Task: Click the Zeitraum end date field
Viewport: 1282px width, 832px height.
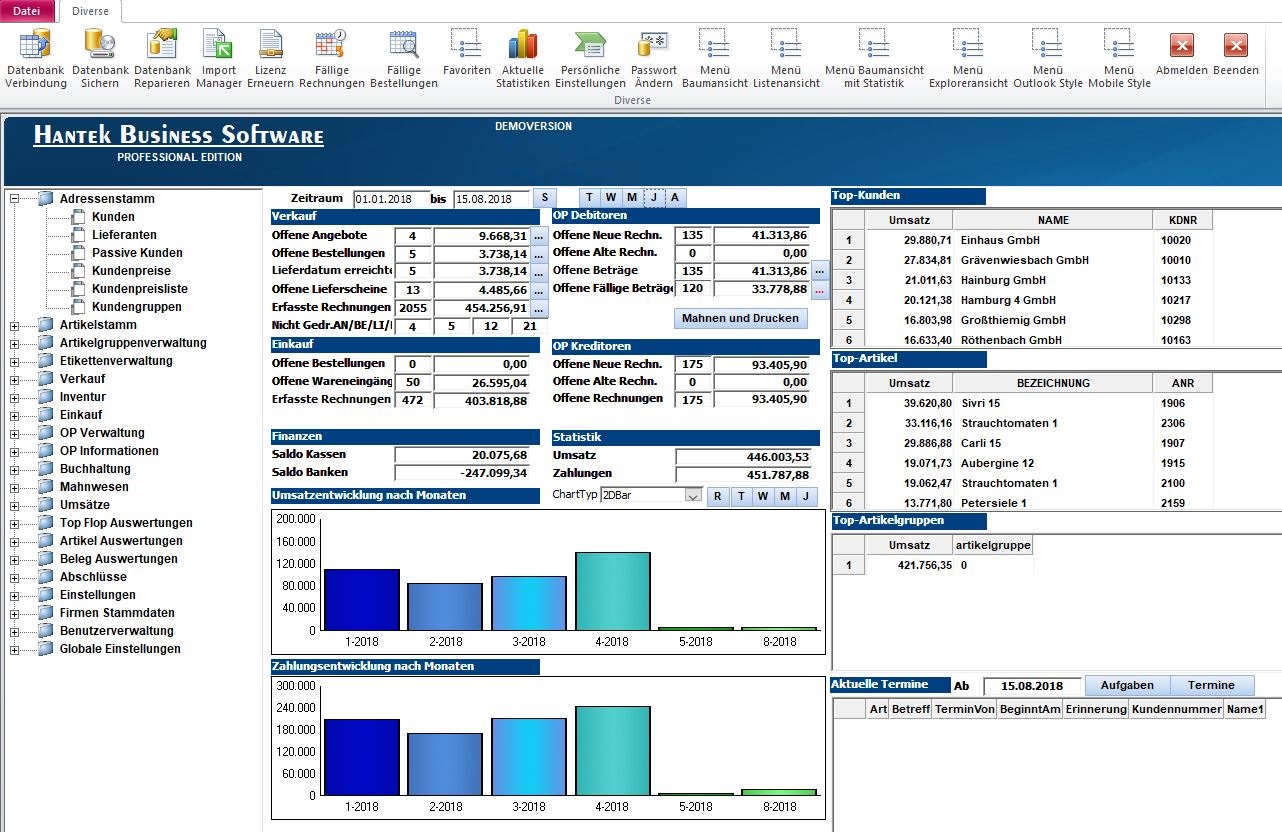Action: [491, 199]
